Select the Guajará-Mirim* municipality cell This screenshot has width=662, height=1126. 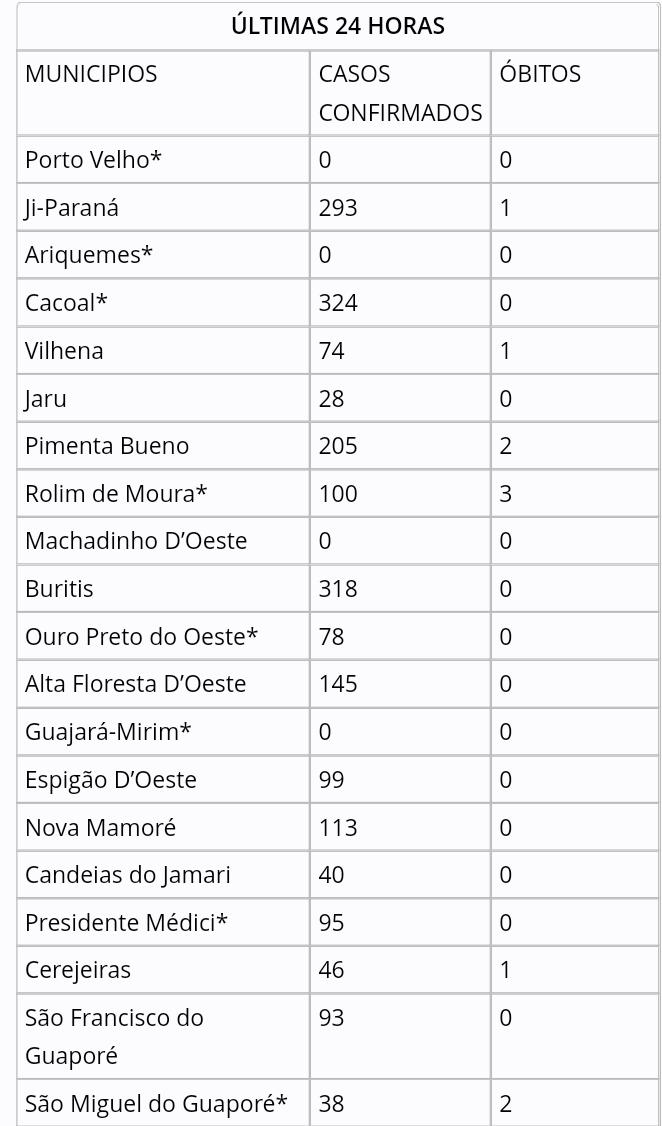[x=108, y=732]
